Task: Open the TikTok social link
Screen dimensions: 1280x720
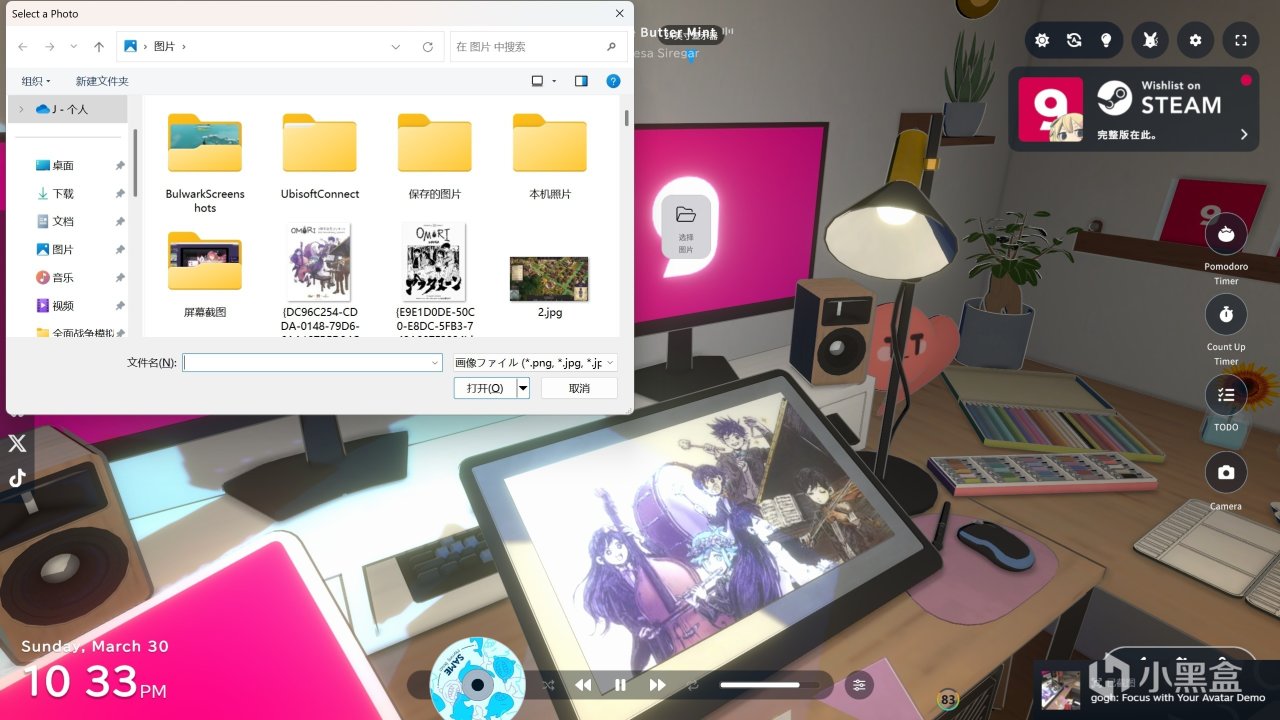Action: pyautogui.click(x=17, y=478)
